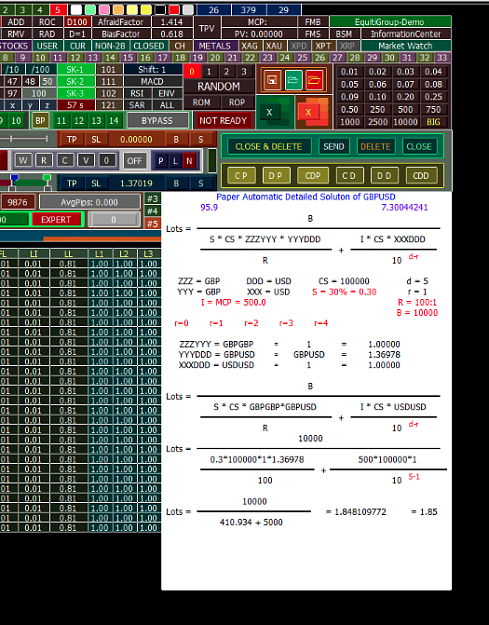489x625 pixels.
Task: Pick the orange color swatch
Action: coord(118,10)
